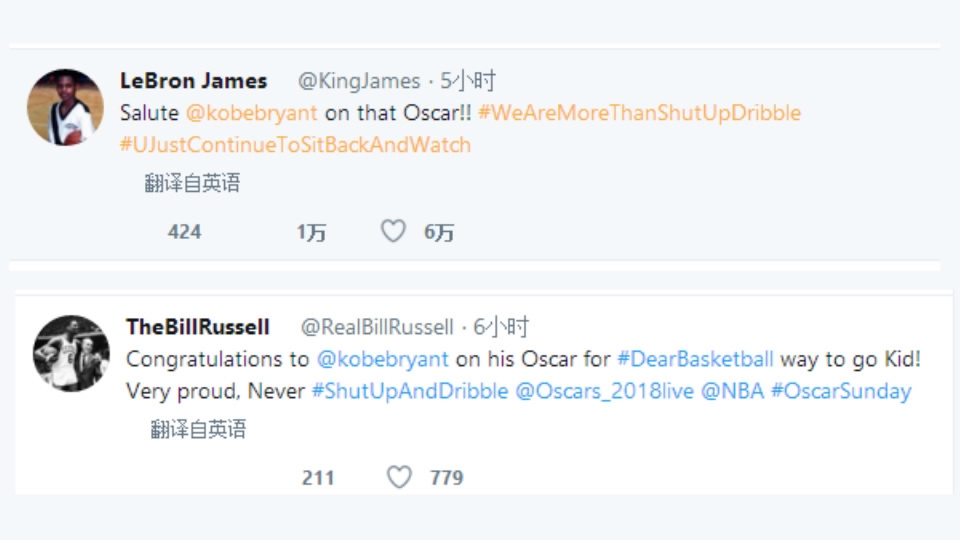Open the @KingJames handle
Image resolution: width=960 pixels, height=540 pixels.
point(359,81)
